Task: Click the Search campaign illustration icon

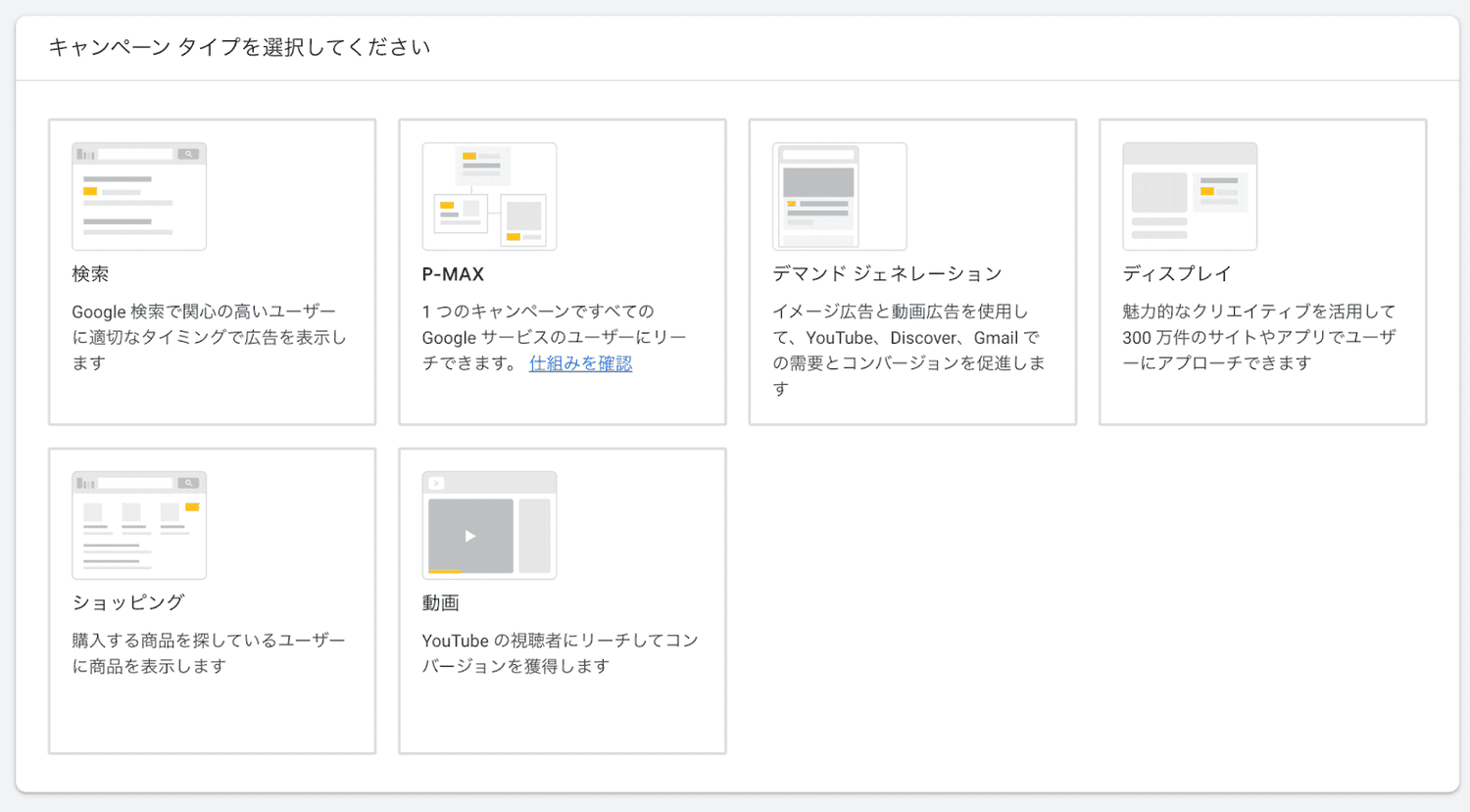Action: 139,196
